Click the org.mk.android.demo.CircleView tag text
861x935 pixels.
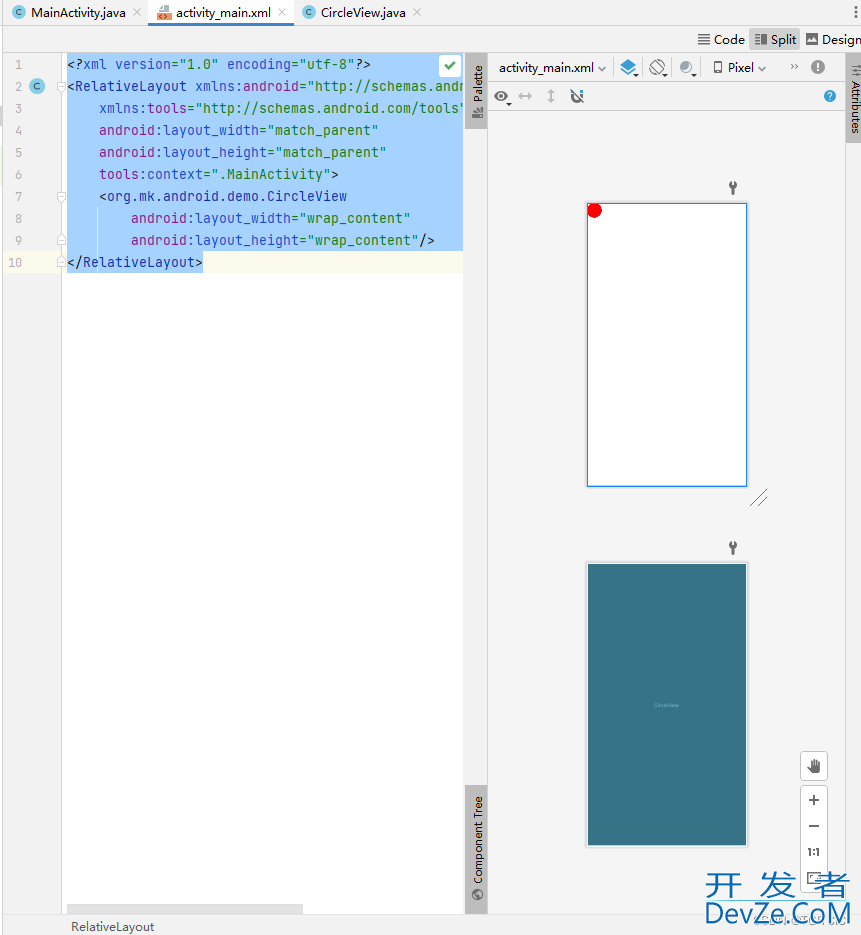tap(227, 196)
